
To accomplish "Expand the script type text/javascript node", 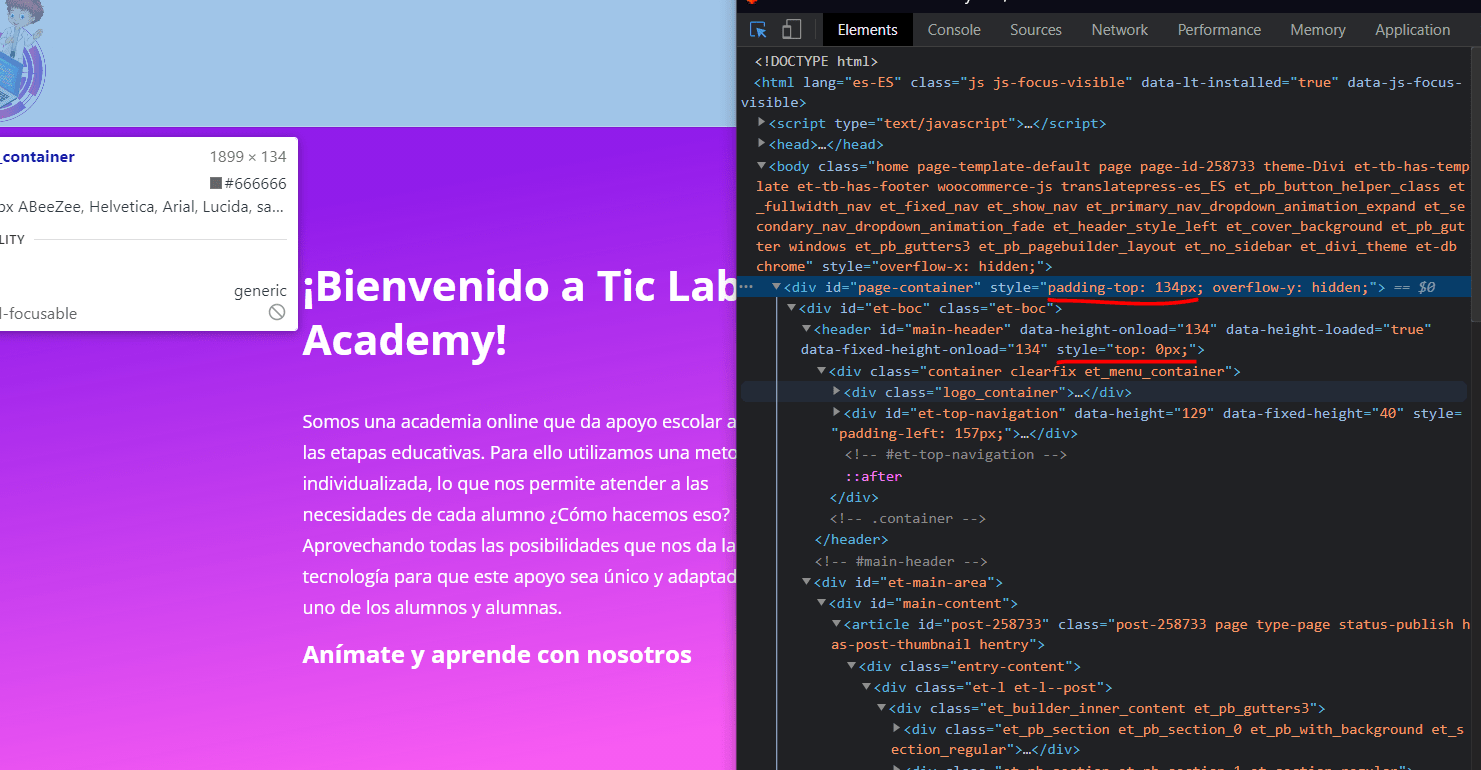I will [x=762, y=123].
